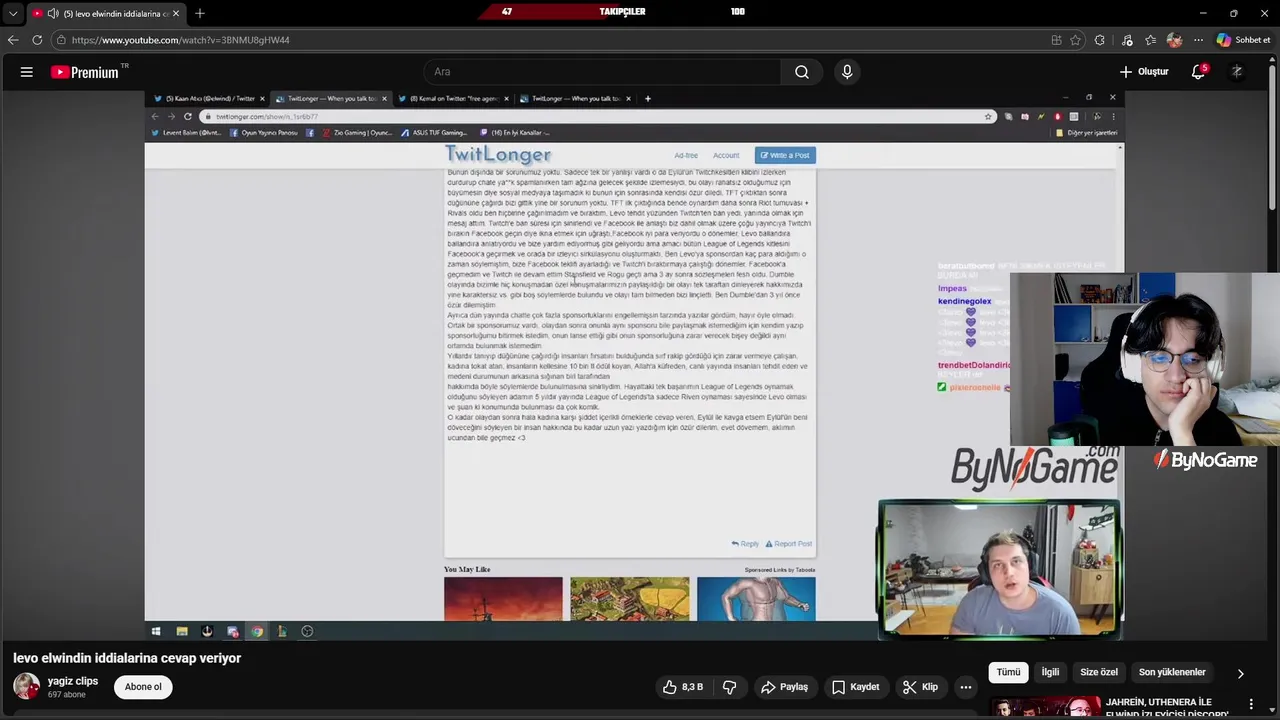Like the video showing 8,3 B
The width and height of the screenshot is (1280, 720).
point(682,687)
